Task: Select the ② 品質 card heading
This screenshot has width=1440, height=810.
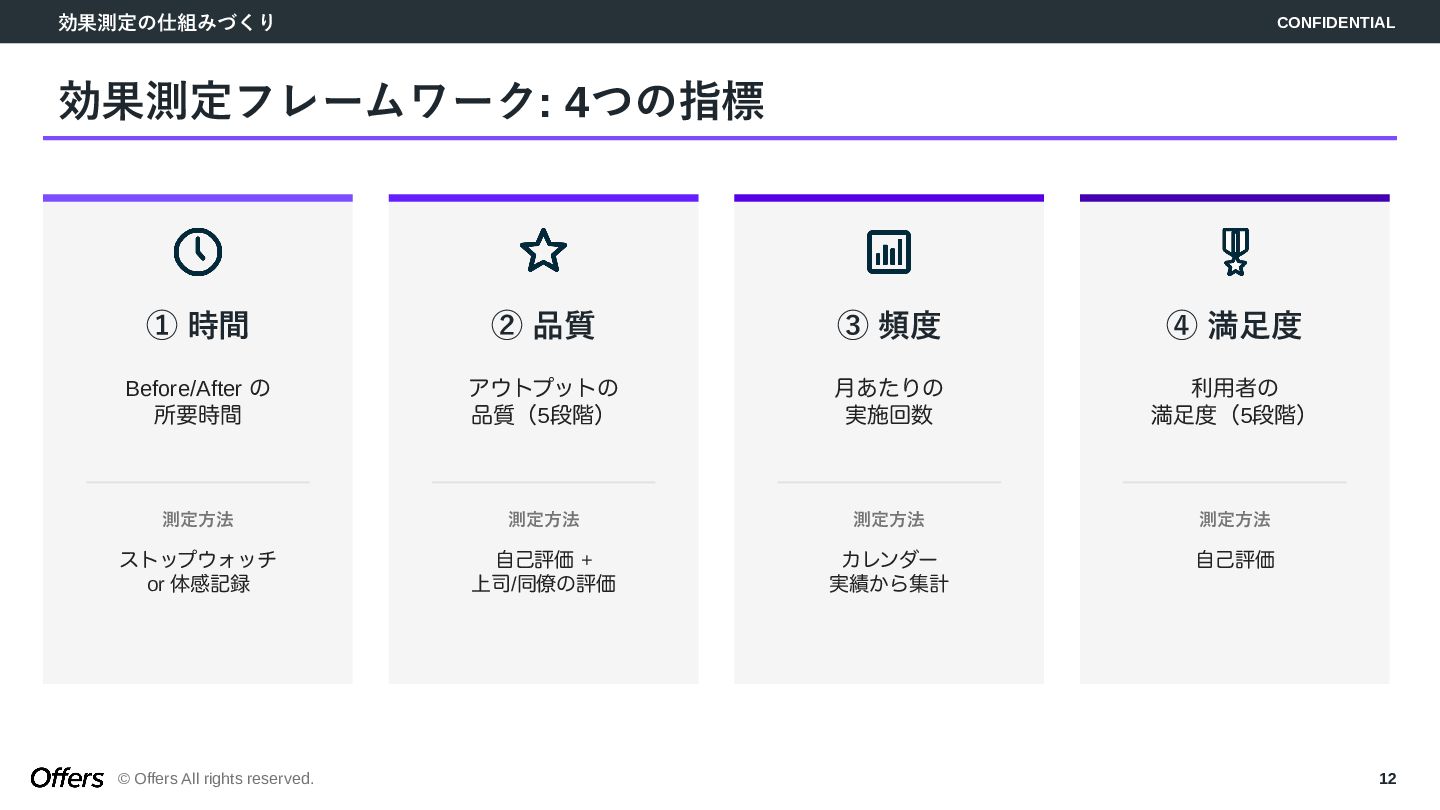Action: [543, 326]
